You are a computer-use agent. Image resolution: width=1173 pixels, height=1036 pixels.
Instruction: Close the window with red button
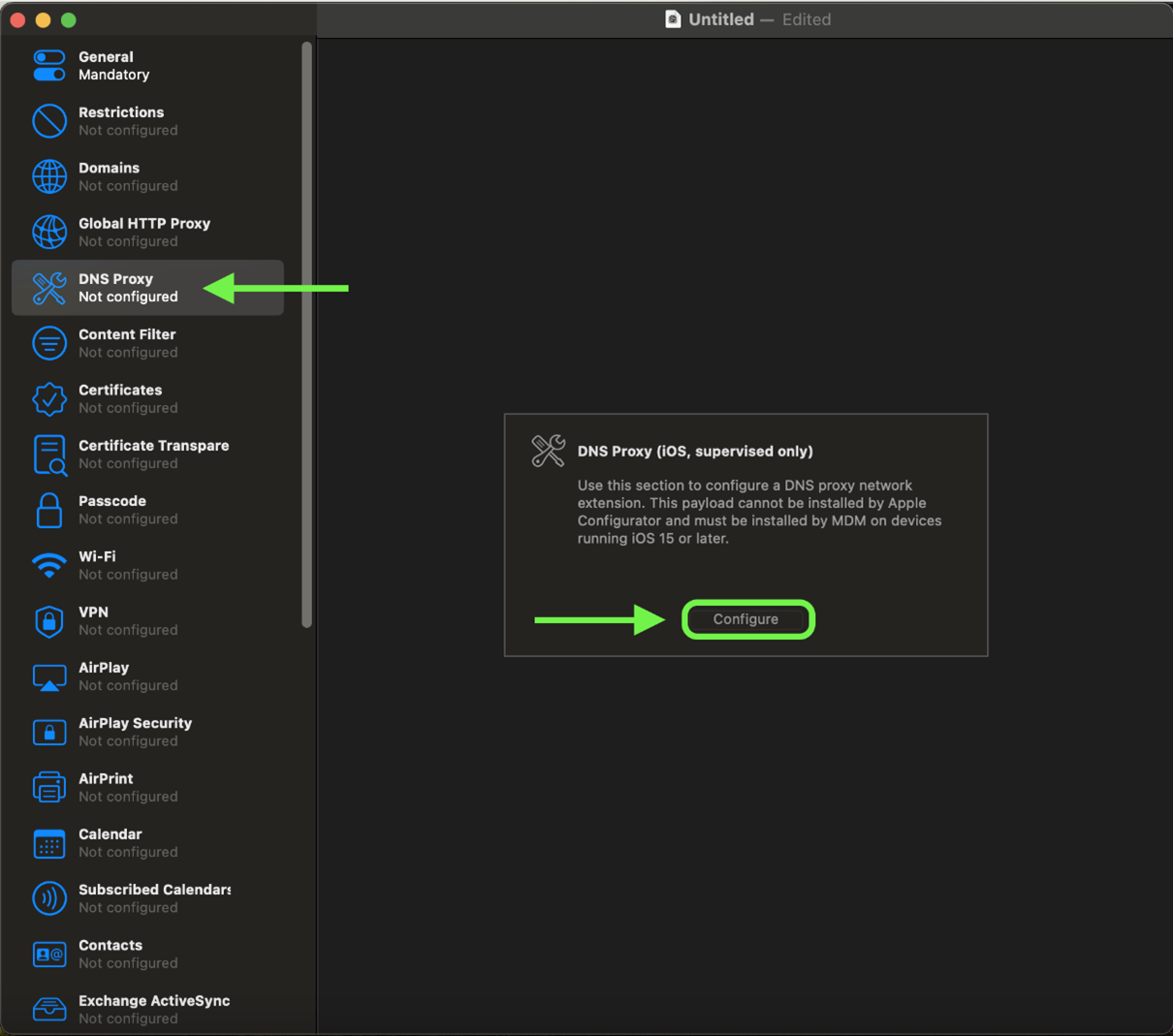point(17,19)
